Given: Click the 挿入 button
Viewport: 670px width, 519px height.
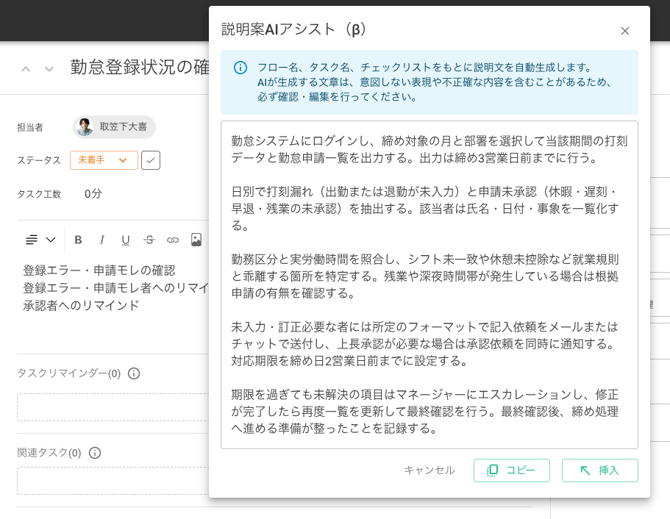Looking at the screenshot, I should [x=600, y=470].
